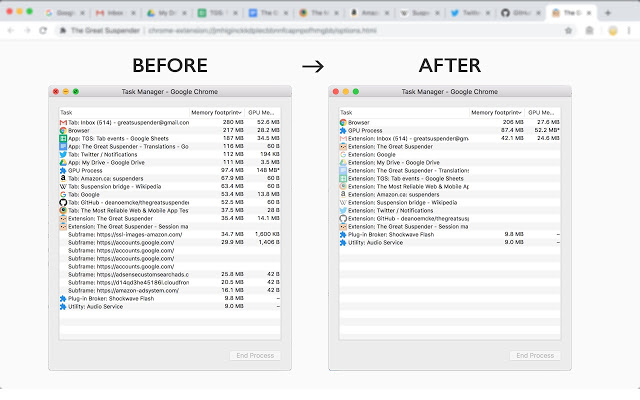Click GitHub icon on Tab: GitHub row
This screenshot has height=400, width=640.
point(63,202)
